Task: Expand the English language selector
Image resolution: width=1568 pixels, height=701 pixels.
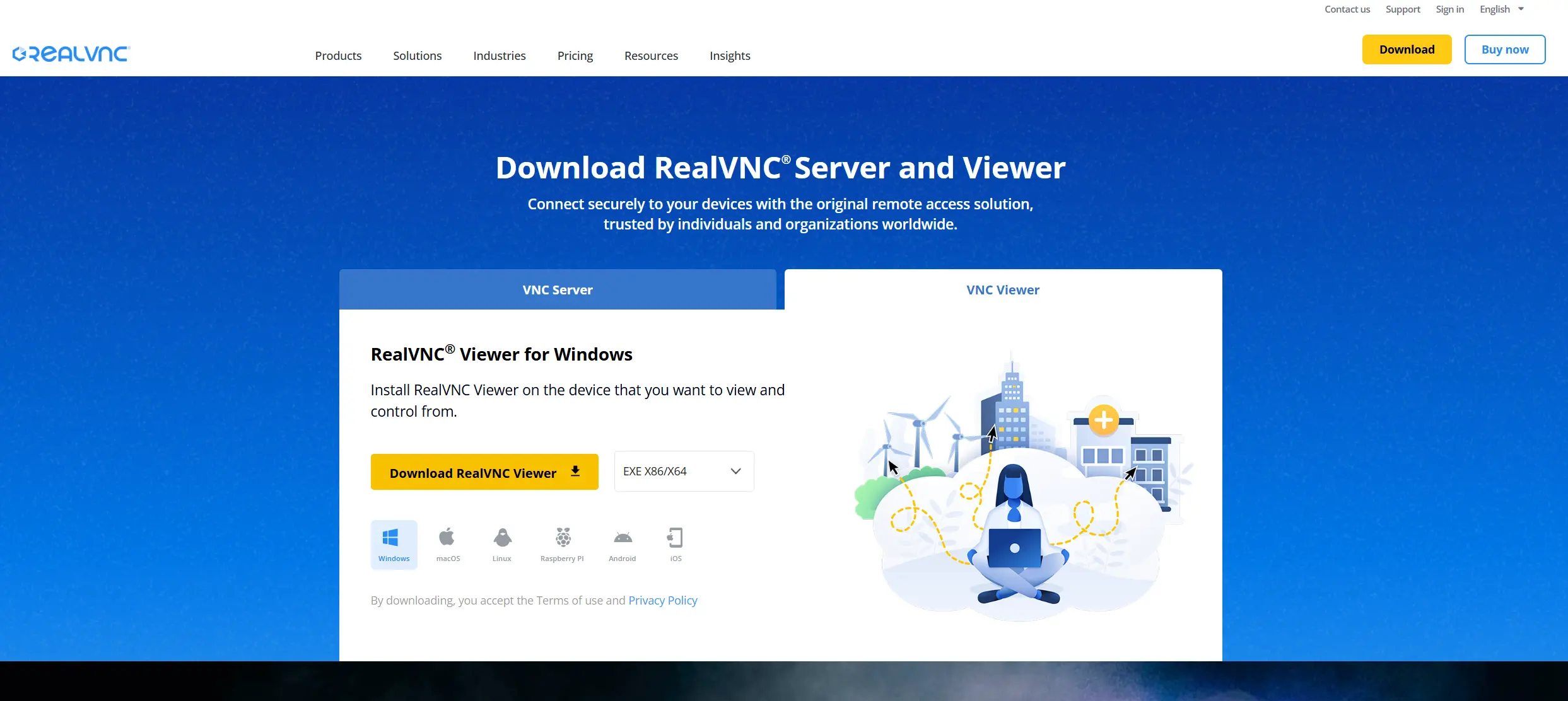Action: click(x=1501, y=9)
